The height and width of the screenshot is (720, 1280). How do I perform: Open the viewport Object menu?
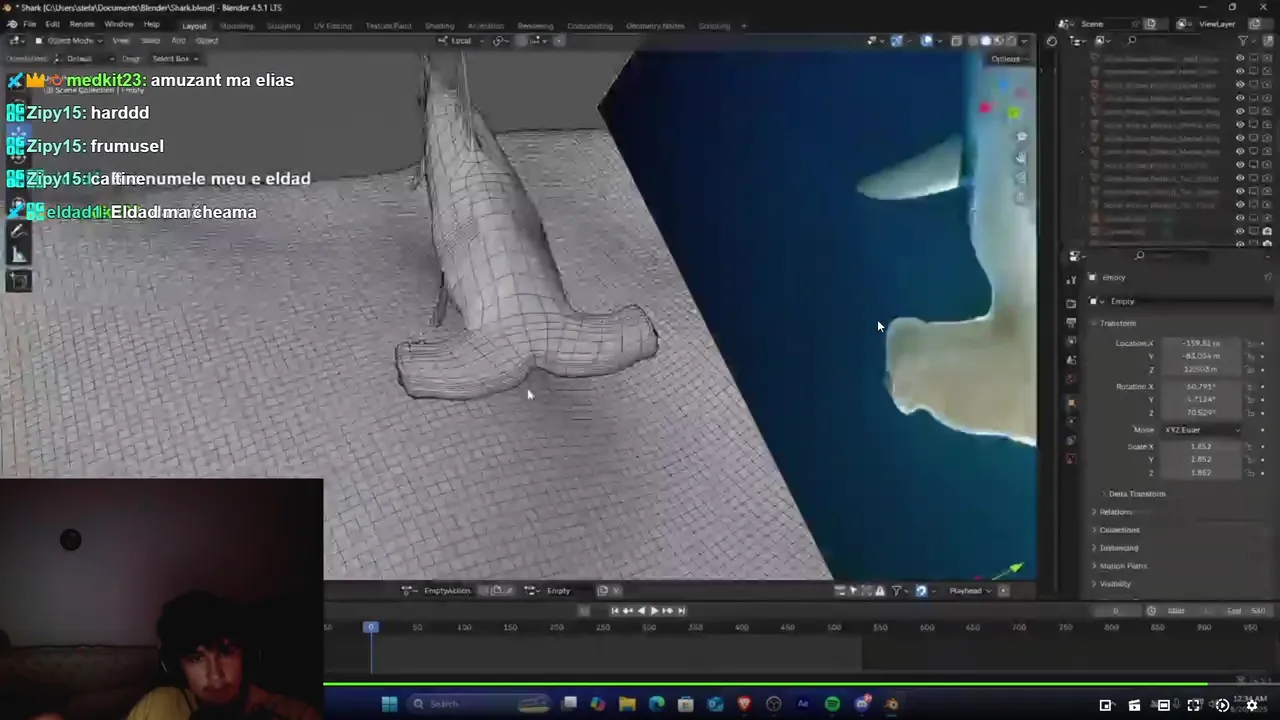click(206, 41)
